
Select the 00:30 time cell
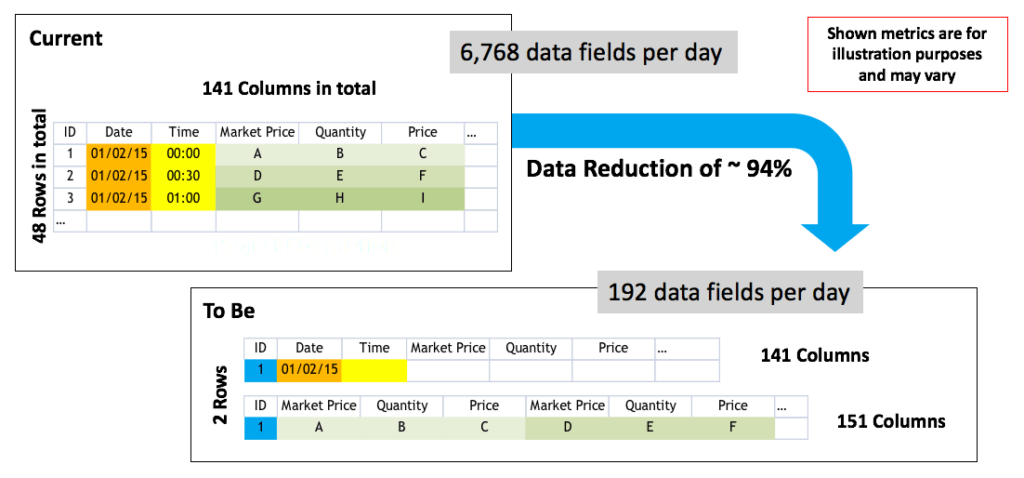[x=182, y=175]
